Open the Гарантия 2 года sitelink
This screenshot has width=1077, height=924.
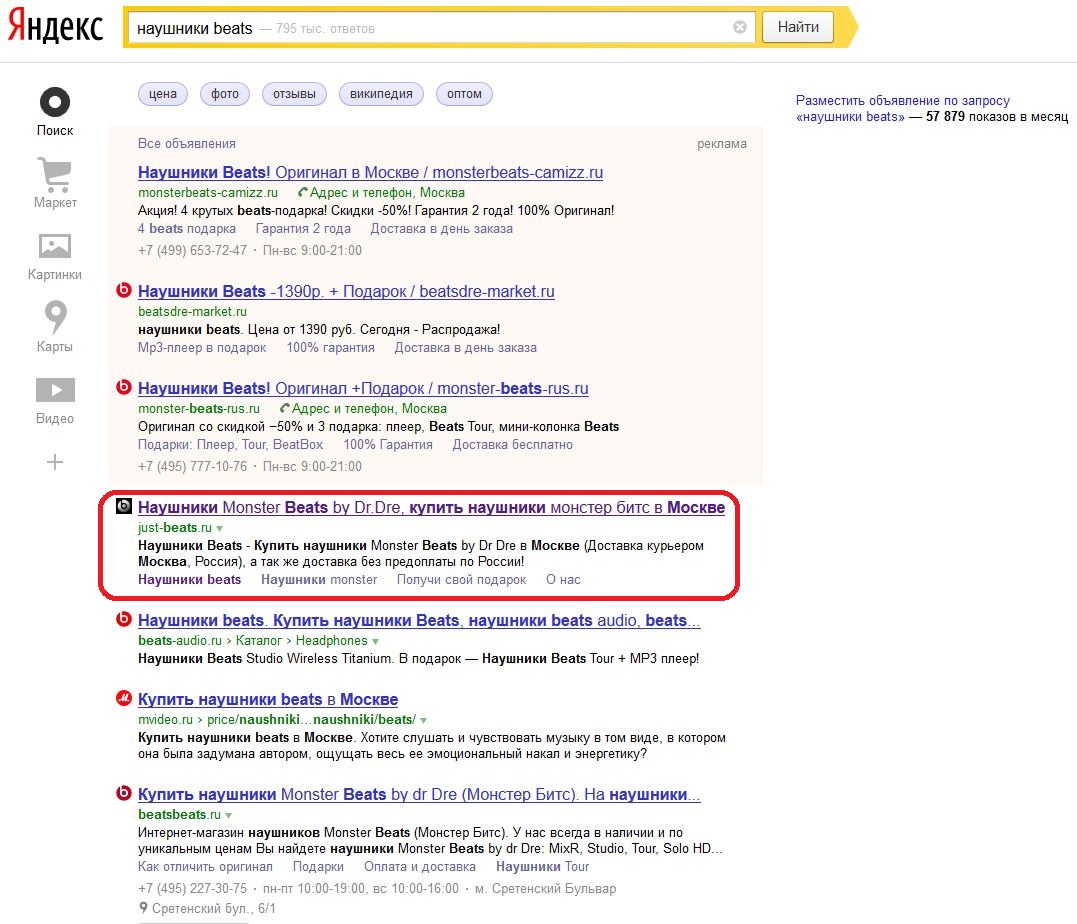[x=303, y=229]
